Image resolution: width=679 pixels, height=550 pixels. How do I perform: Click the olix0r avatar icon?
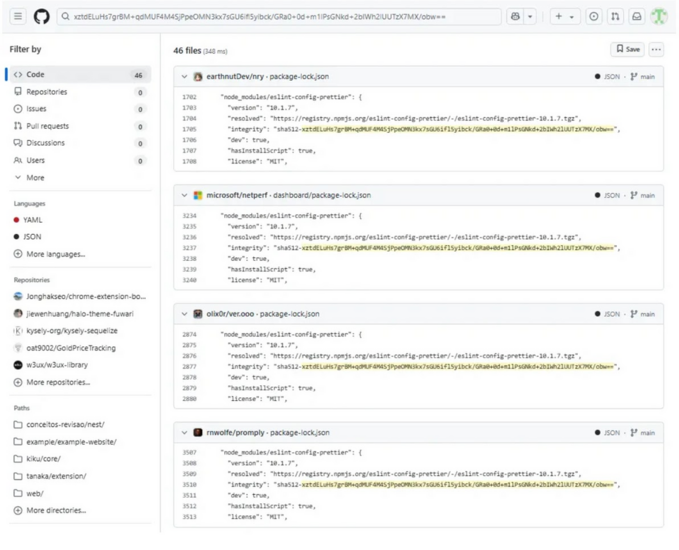(198, 314)
